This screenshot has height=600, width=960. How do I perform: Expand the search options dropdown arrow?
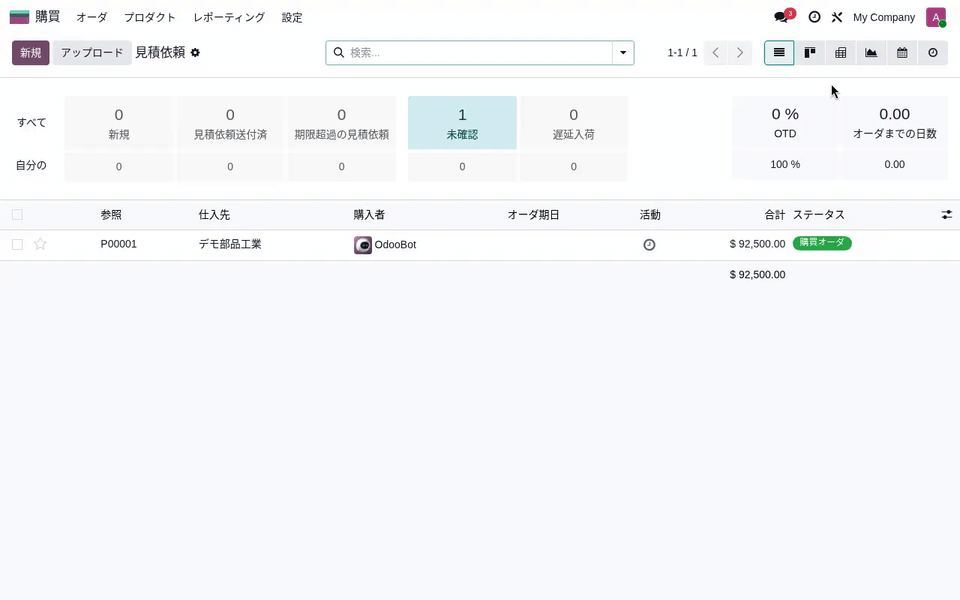(623, 53)
